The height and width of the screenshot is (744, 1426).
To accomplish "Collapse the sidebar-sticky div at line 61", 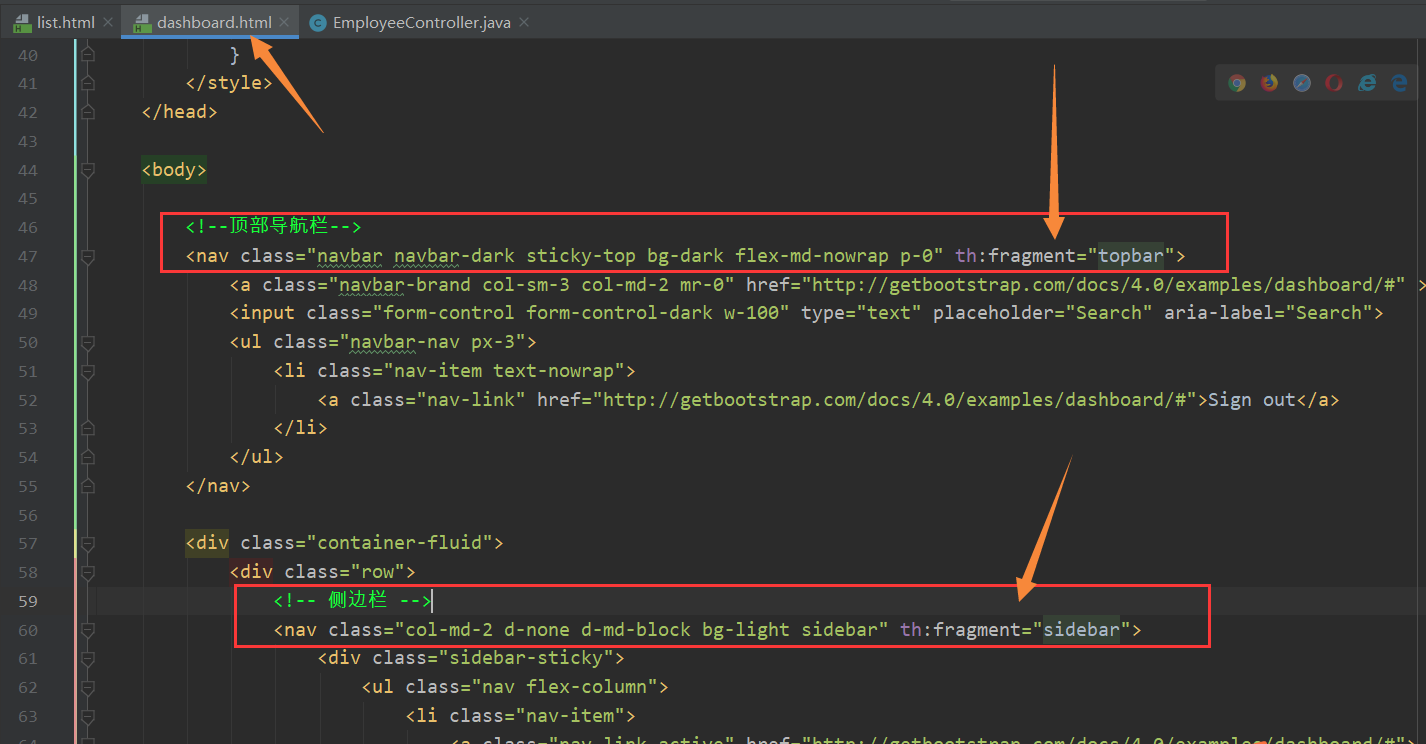I will pos(88,658).
